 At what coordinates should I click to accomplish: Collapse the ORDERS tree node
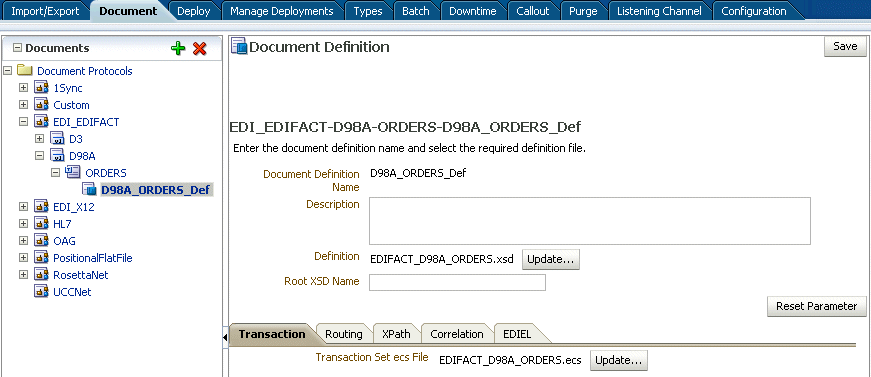pos(55,173)
